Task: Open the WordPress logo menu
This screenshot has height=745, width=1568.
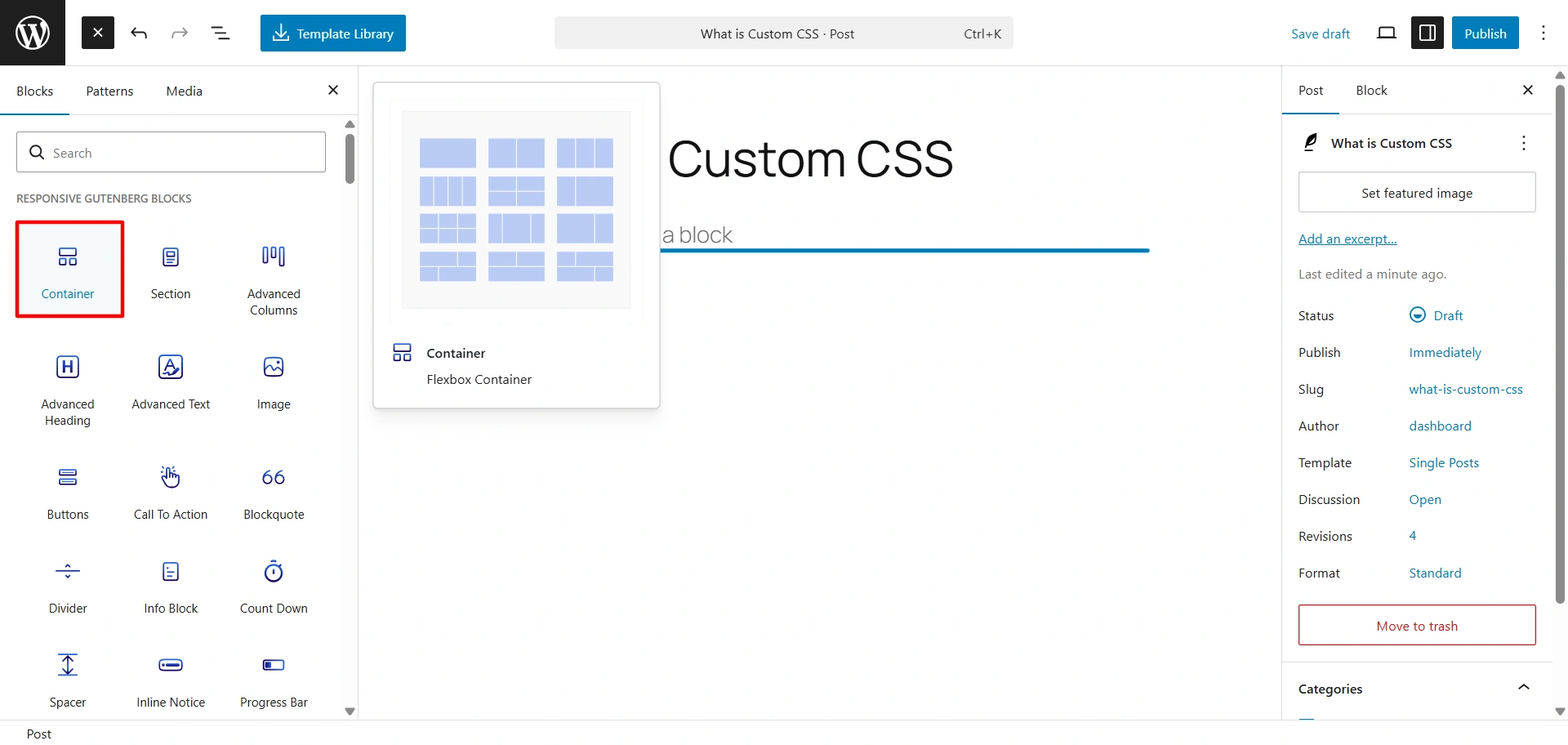Action: [x=33, y=33]
